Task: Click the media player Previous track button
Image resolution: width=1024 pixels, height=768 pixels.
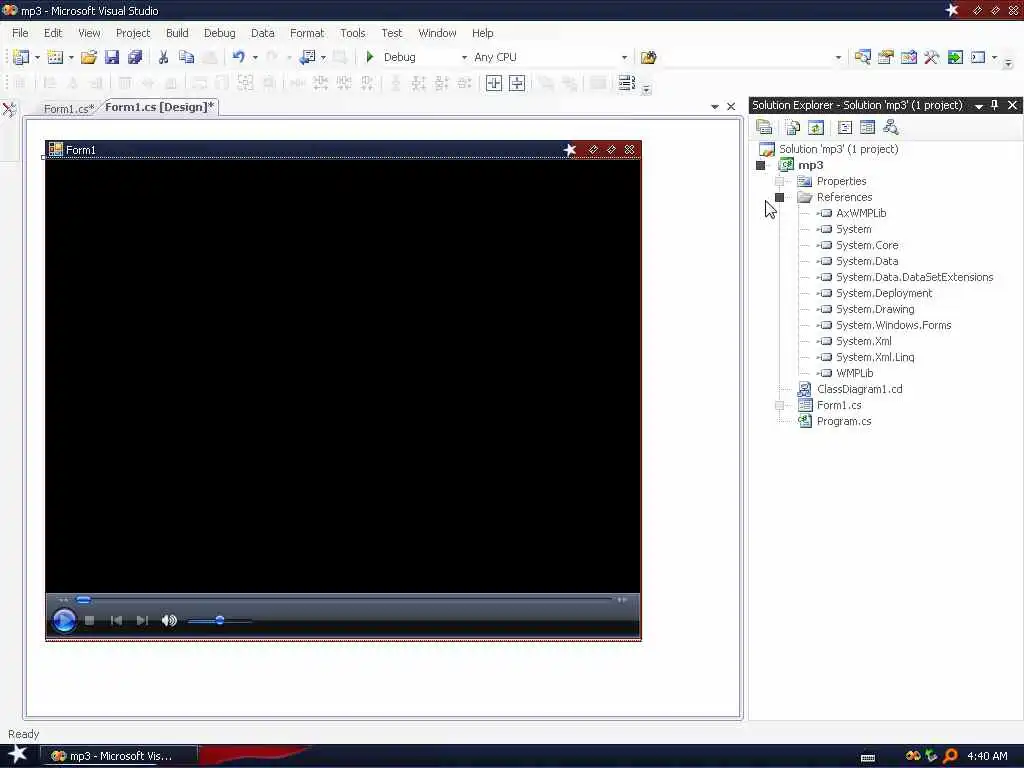Action: [116, 620]
